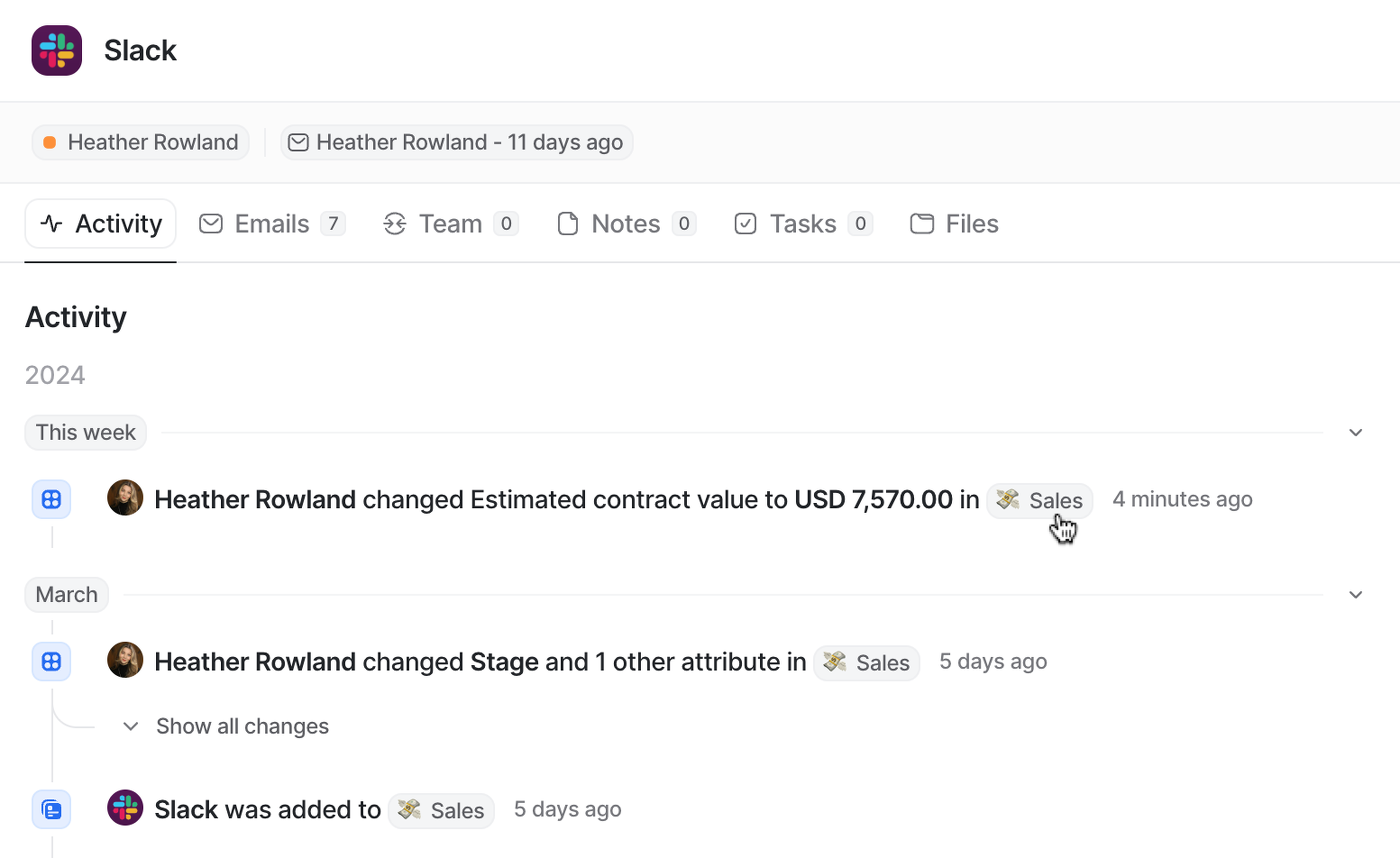
Task: Click list entry icon beside Slack was added
Action: click(x=51, y=809)
